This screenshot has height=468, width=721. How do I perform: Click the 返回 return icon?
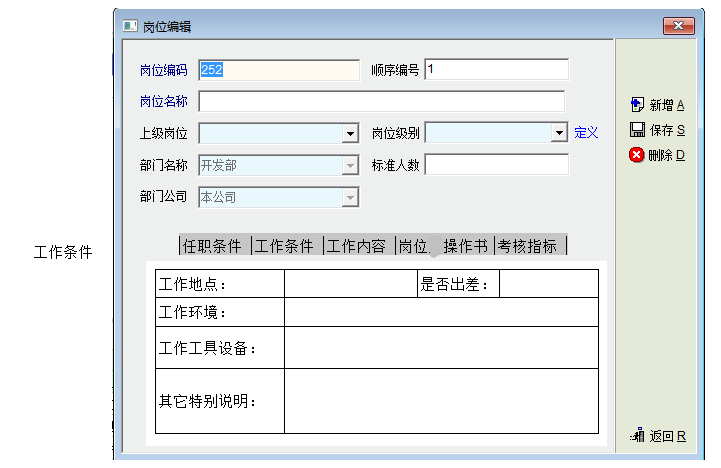tap(637, 435)
